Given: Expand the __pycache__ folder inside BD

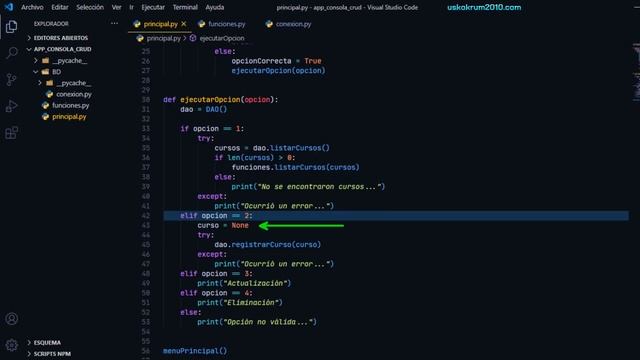Looking at the screenshot, I should pos(73,83).
